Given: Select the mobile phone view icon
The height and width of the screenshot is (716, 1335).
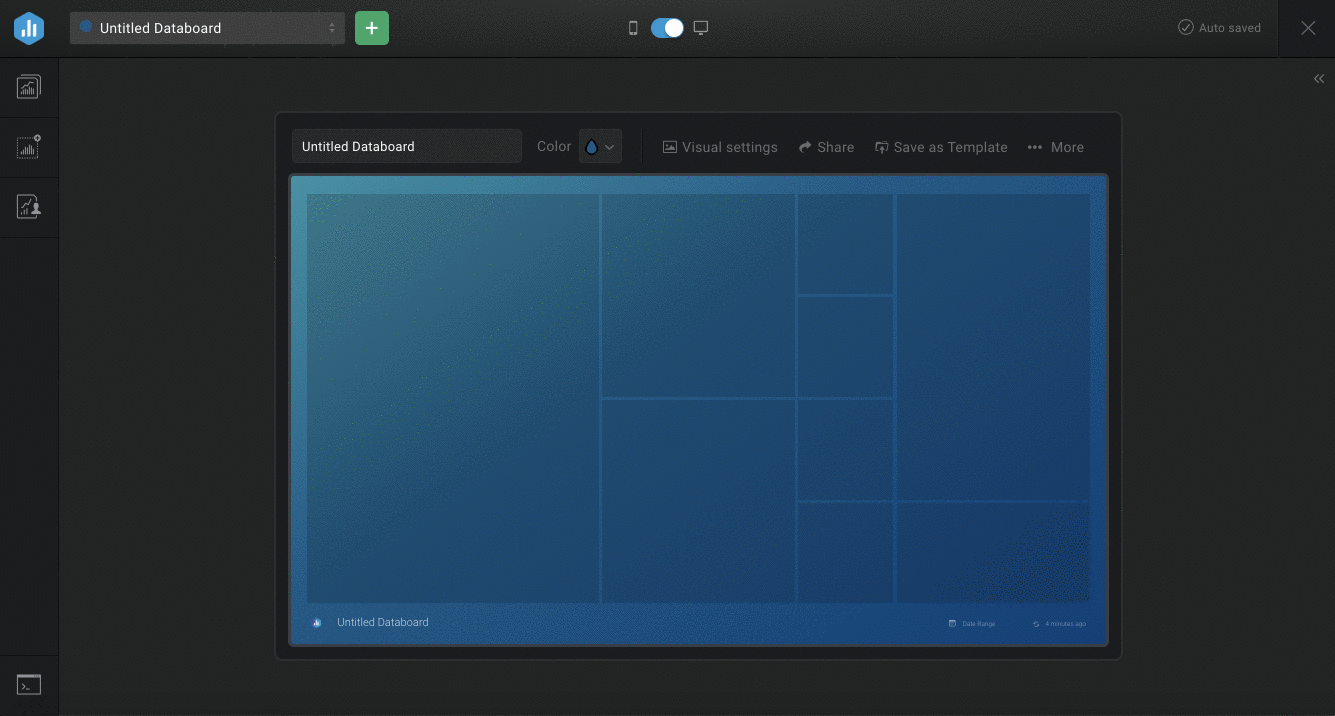Looking at the screenshot, I should (633, 28).
